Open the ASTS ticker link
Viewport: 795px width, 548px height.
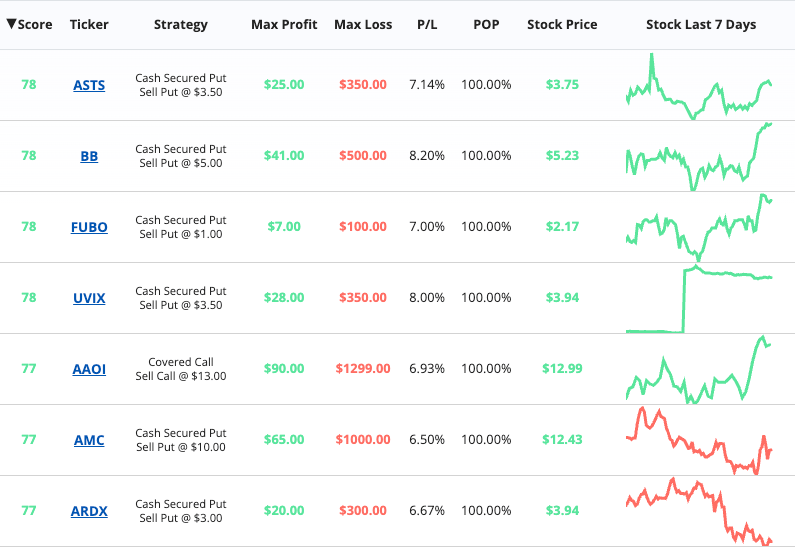(x=89, y=85)
